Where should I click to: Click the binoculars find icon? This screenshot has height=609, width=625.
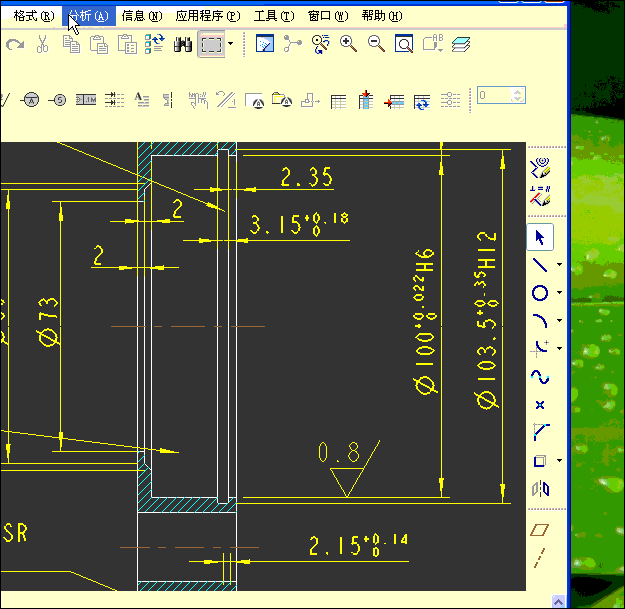point(183,44)
